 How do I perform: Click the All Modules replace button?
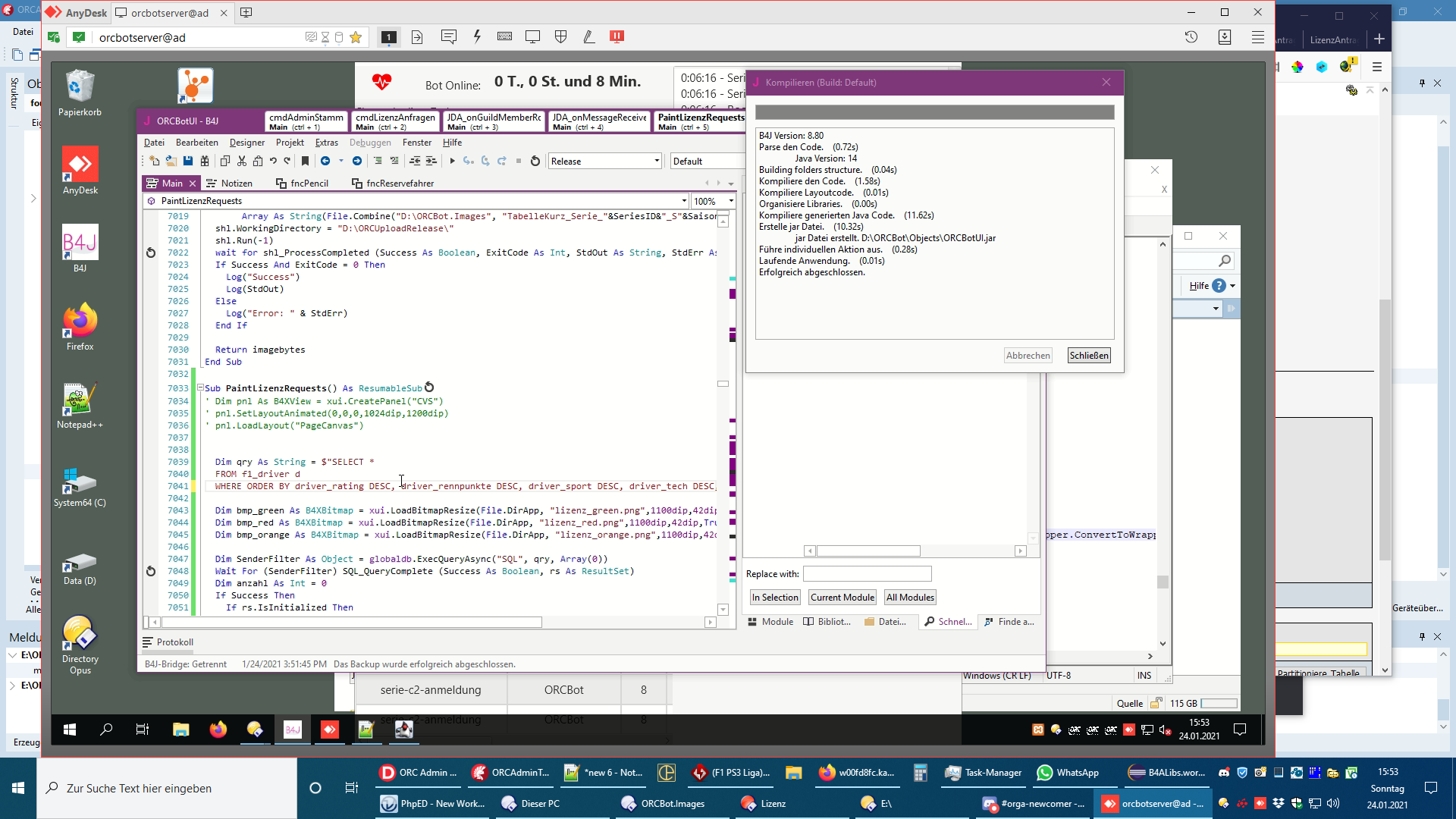[x=910, y=598]
